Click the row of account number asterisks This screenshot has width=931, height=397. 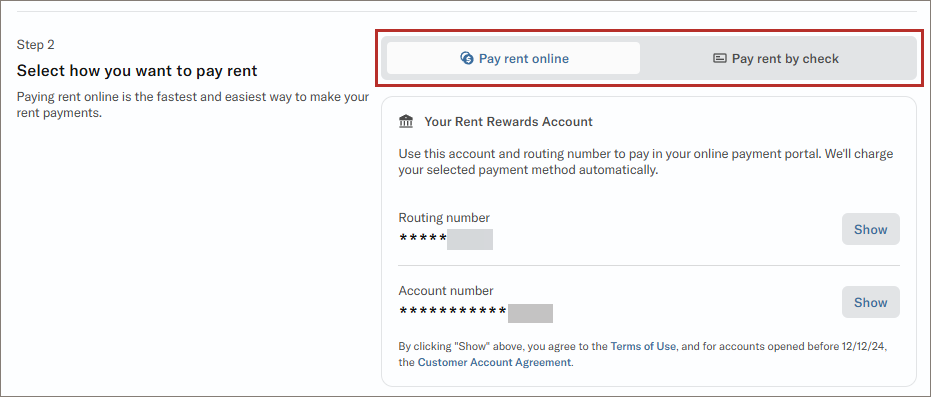point(452,311)
